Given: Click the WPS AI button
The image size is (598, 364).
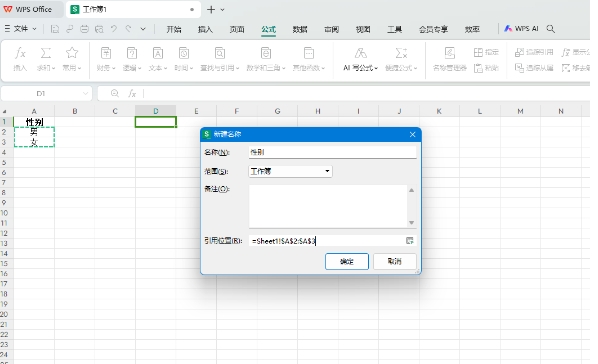Looking at the screenshot, I should click(521, 29).
